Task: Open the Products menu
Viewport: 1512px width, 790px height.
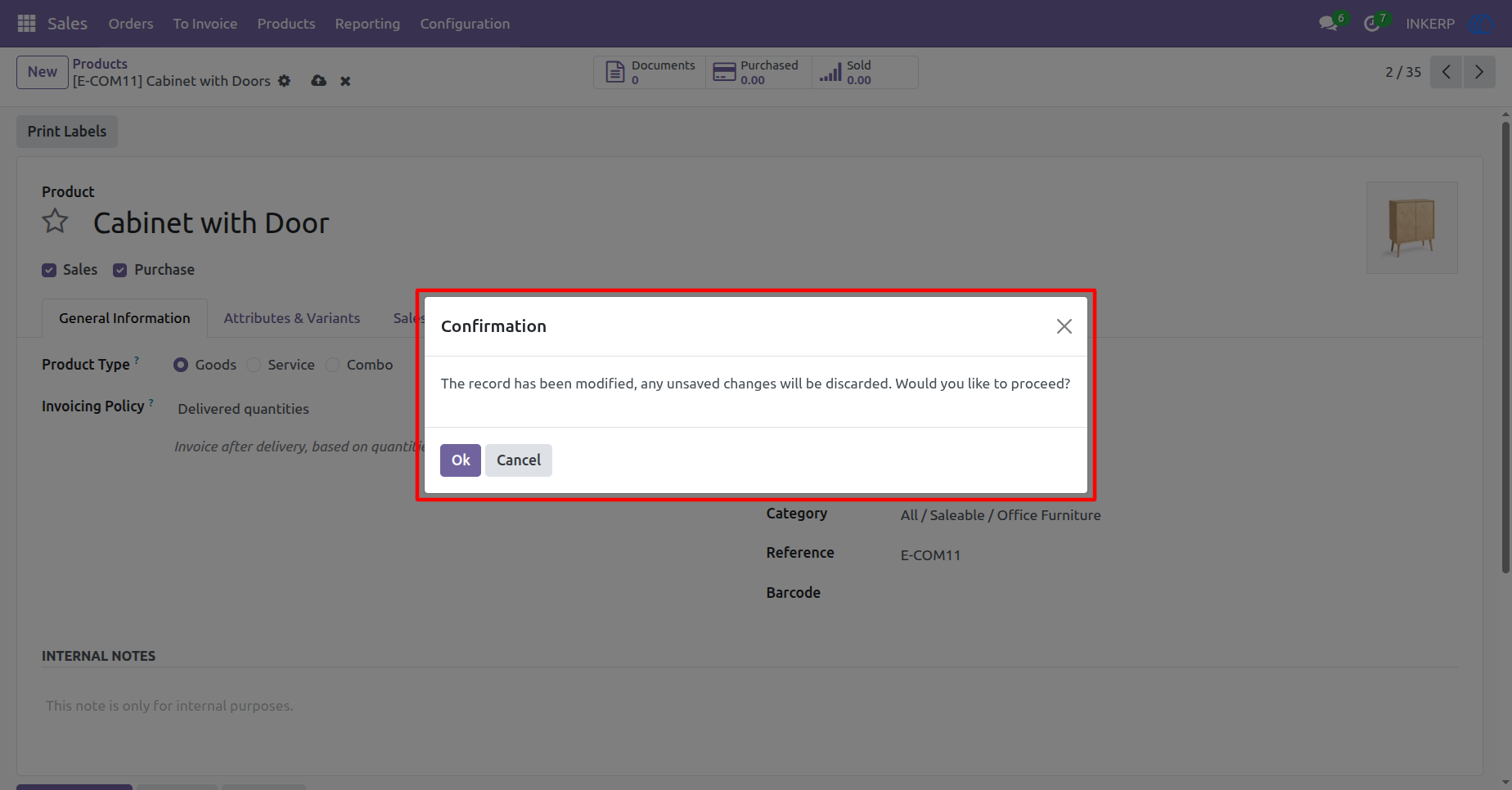Action: [286, 24]
